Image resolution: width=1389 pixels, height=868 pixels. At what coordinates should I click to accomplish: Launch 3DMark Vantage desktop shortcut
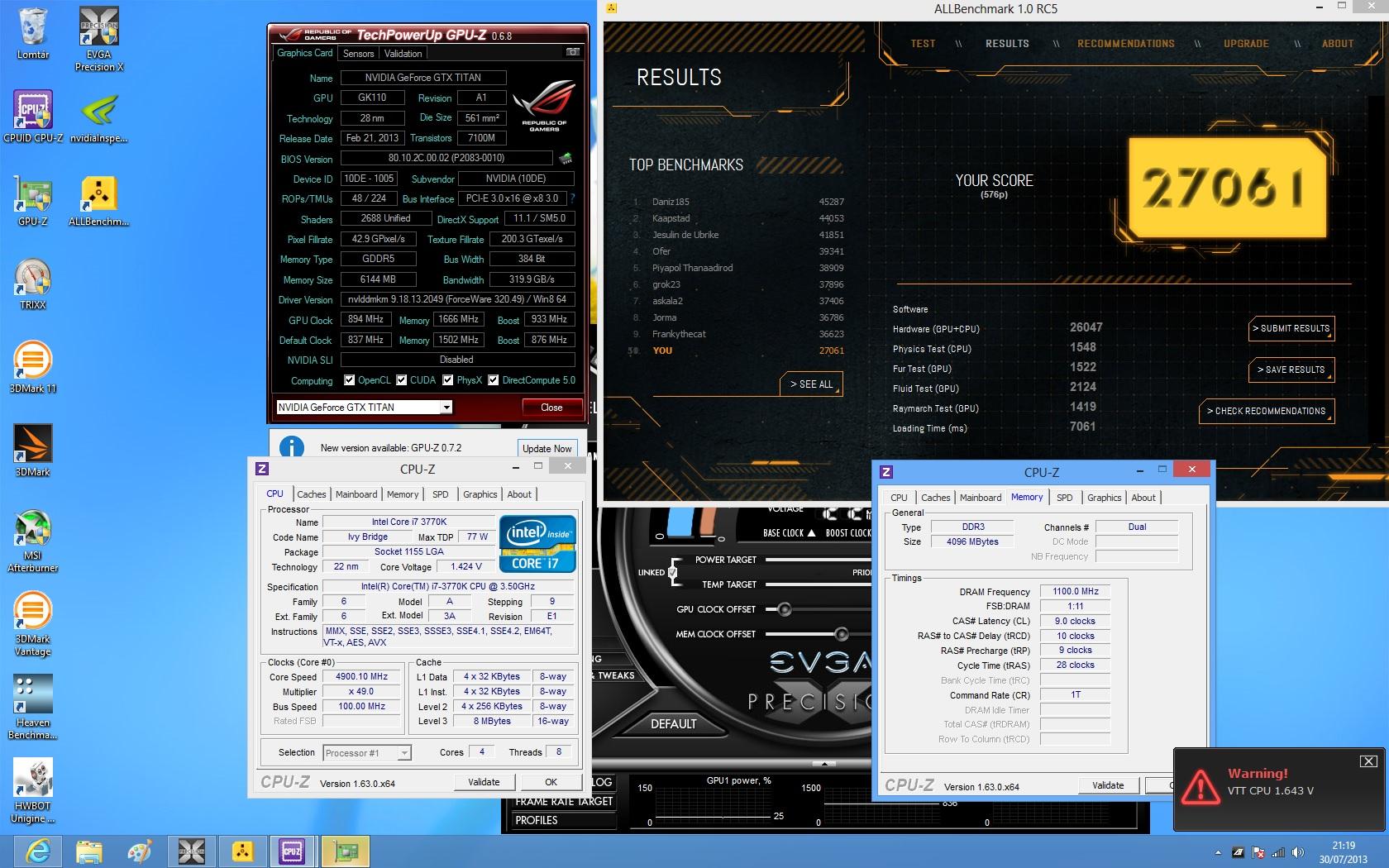click(33, 625)
